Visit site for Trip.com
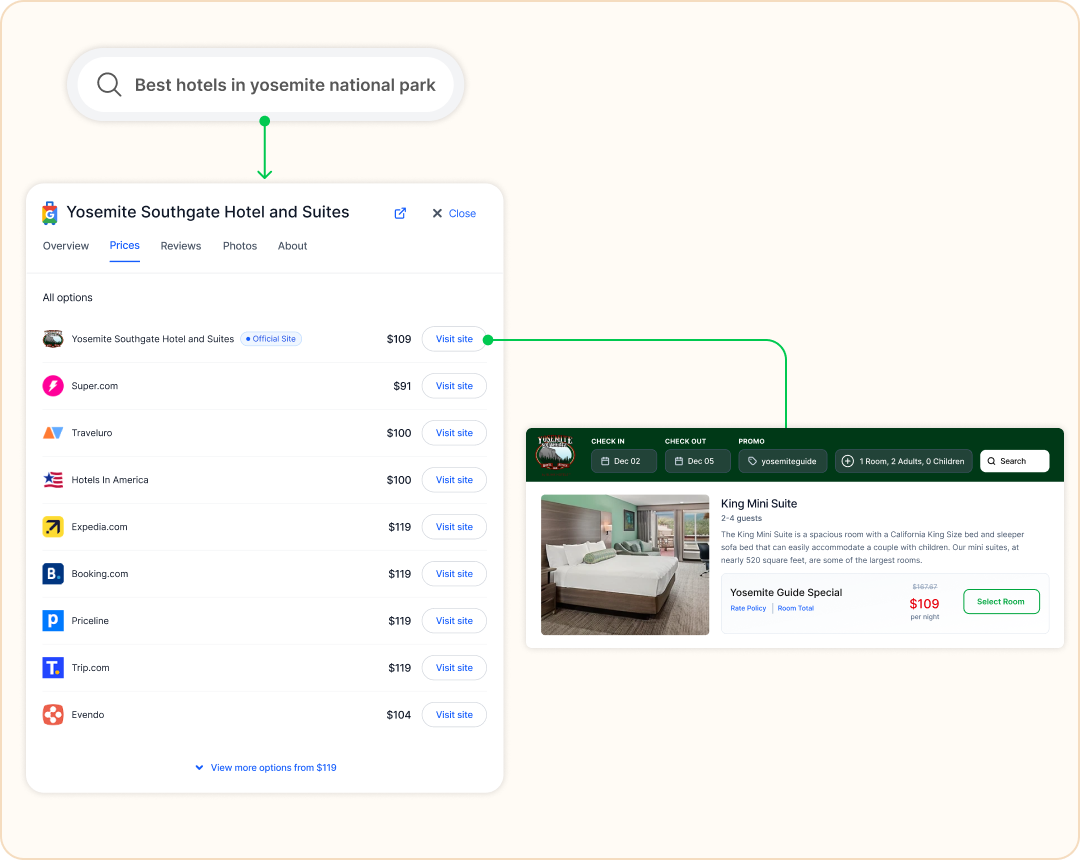 coord(454,667)
